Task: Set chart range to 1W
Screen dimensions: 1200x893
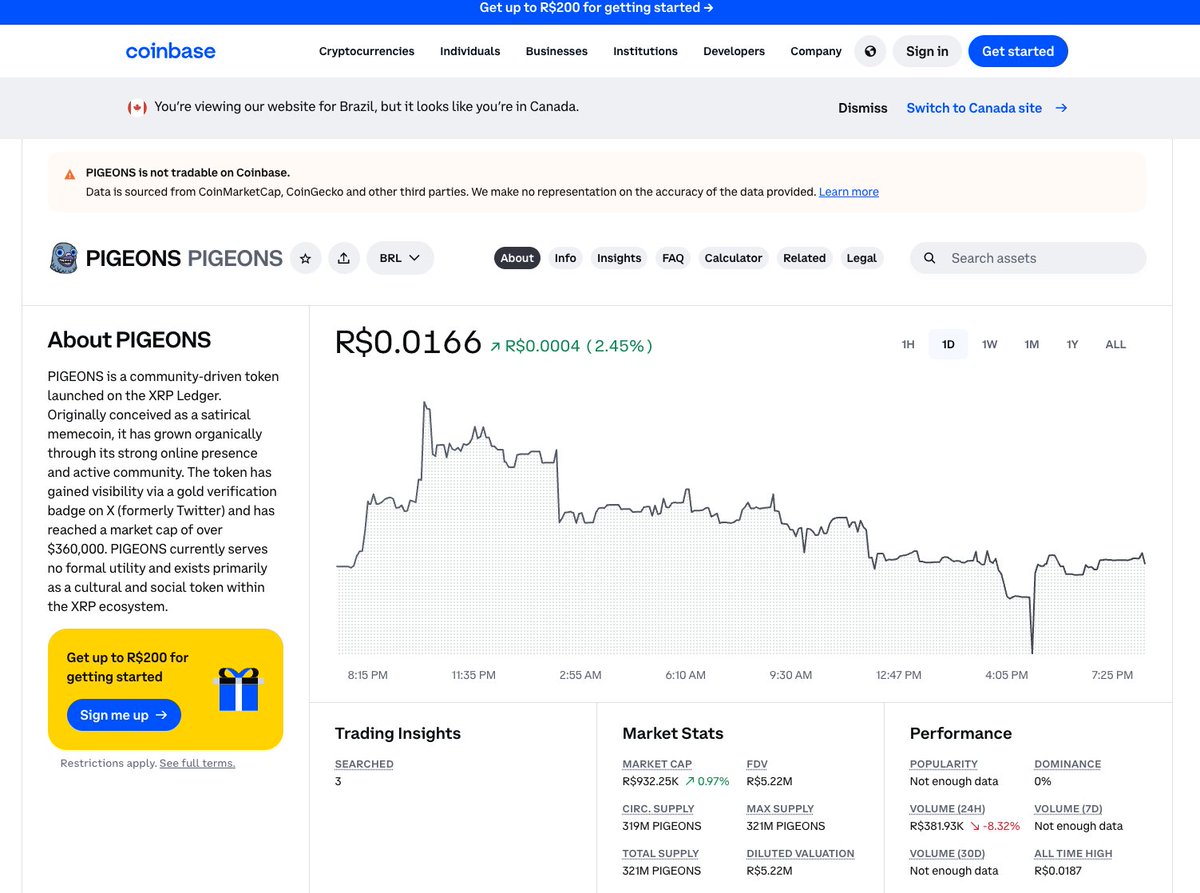Action: [x=989, y=344]
